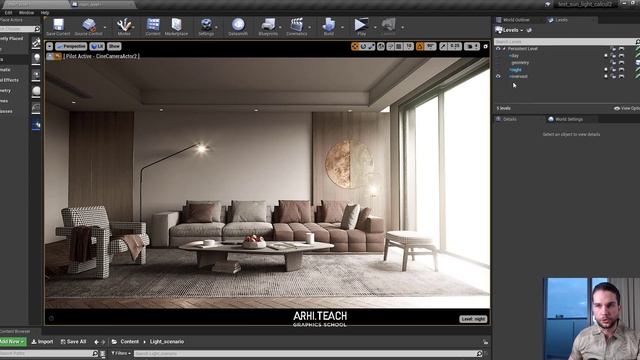
Task: Select the day level row
Action: coord(514,56)
